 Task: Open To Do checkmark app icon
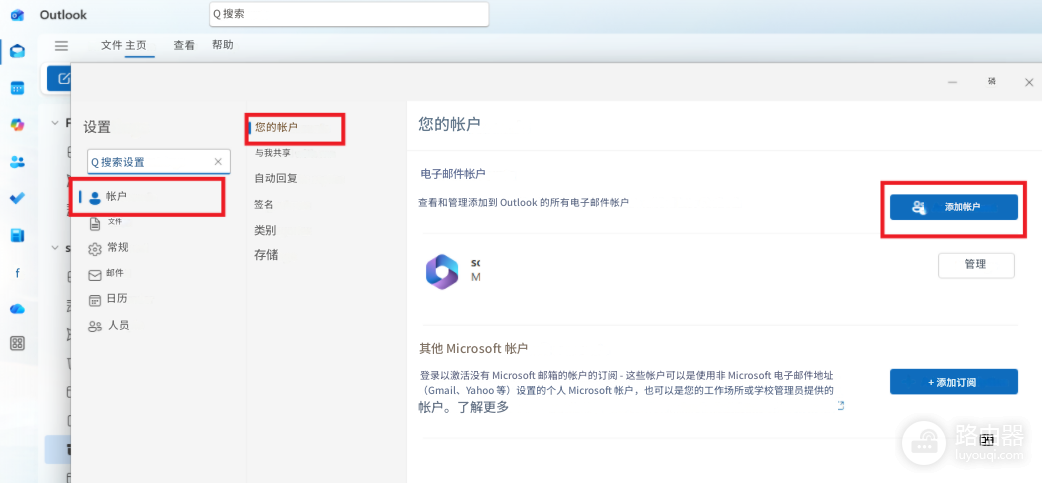tap(18, 198)
